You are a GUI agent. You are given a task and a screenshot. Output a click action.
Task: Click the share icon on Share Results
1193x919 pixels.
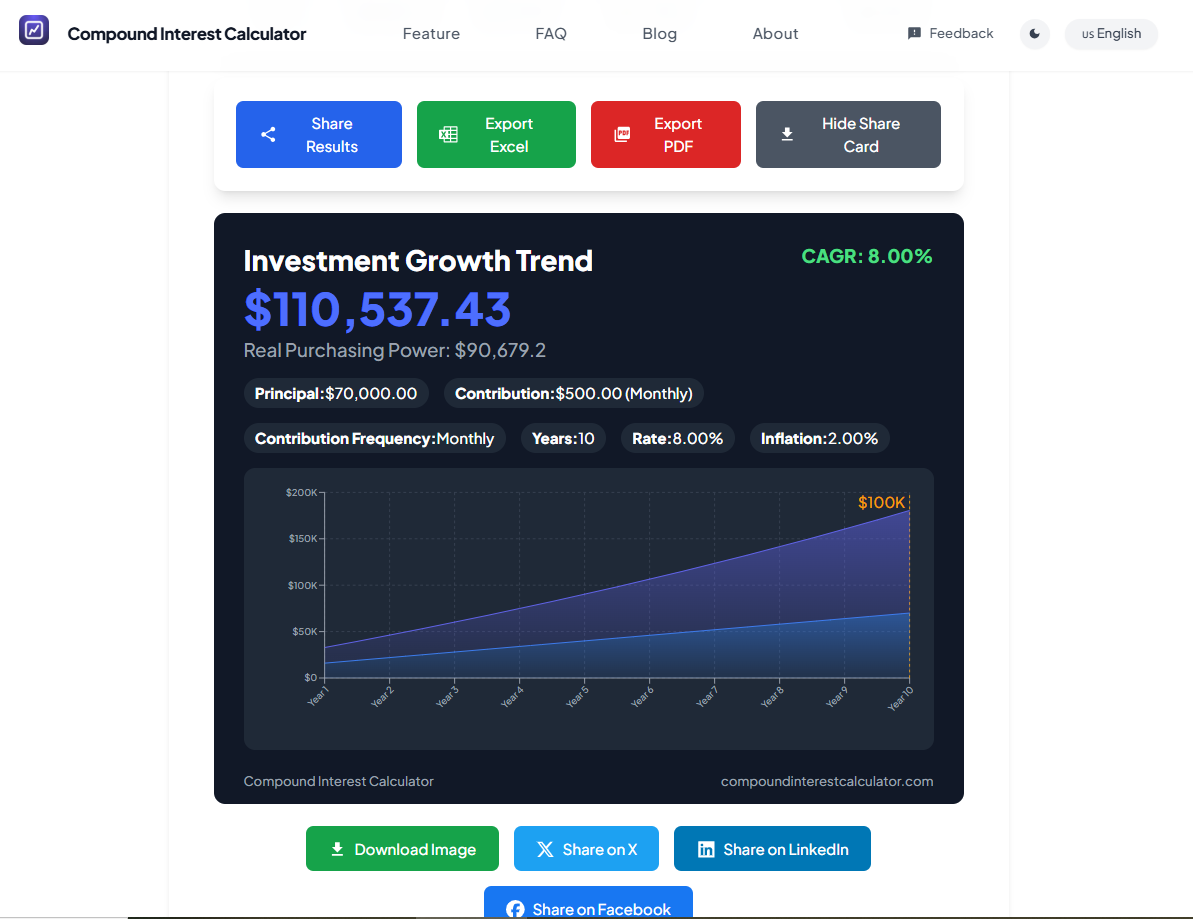click(268, 133)
